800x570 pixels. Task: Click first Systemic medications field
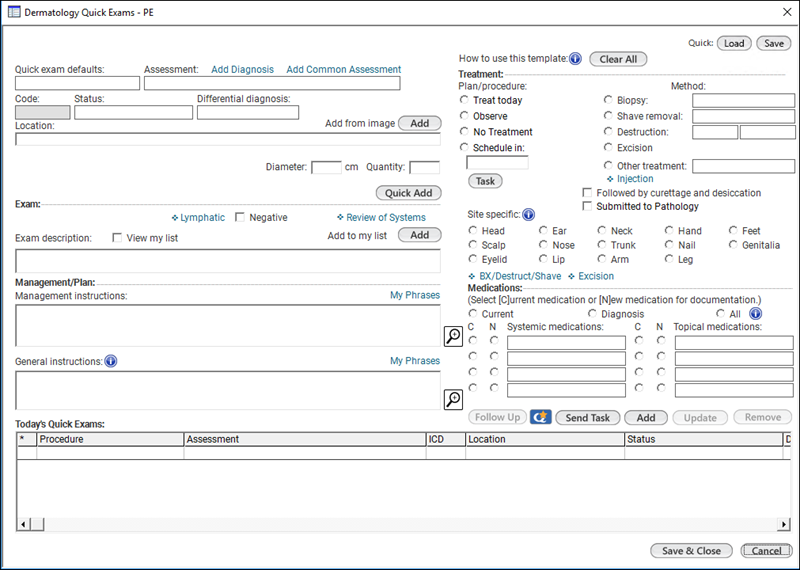click(566, 342)
